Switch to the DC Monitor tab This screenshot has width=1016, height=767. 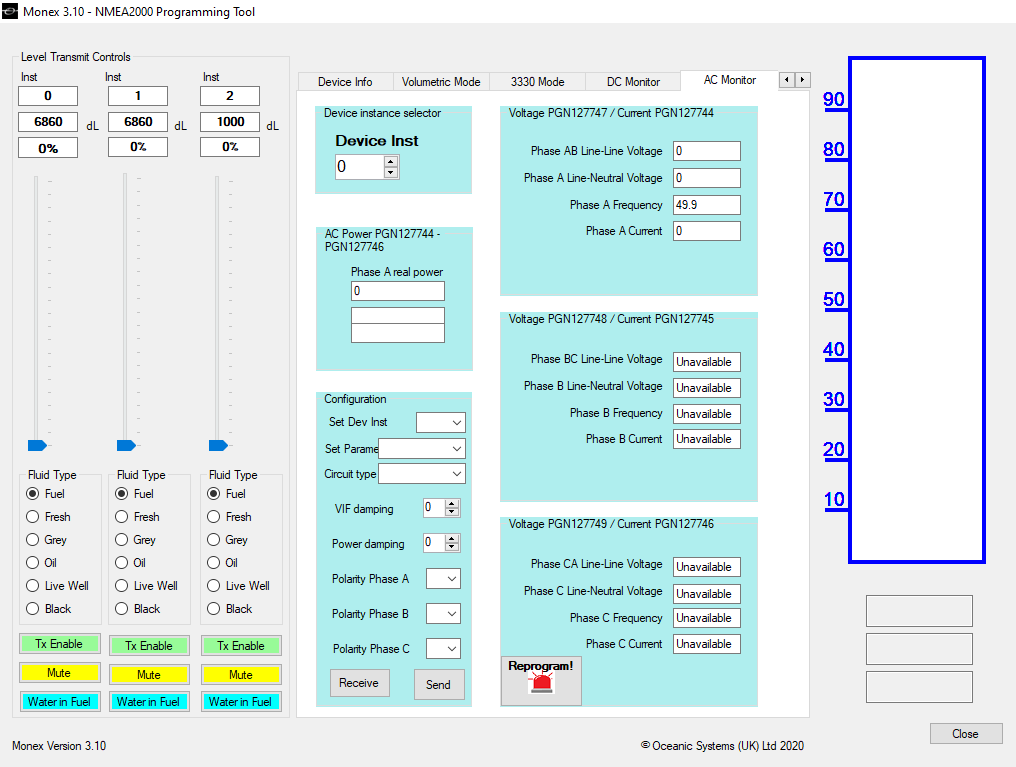click(x=633, y=82)
